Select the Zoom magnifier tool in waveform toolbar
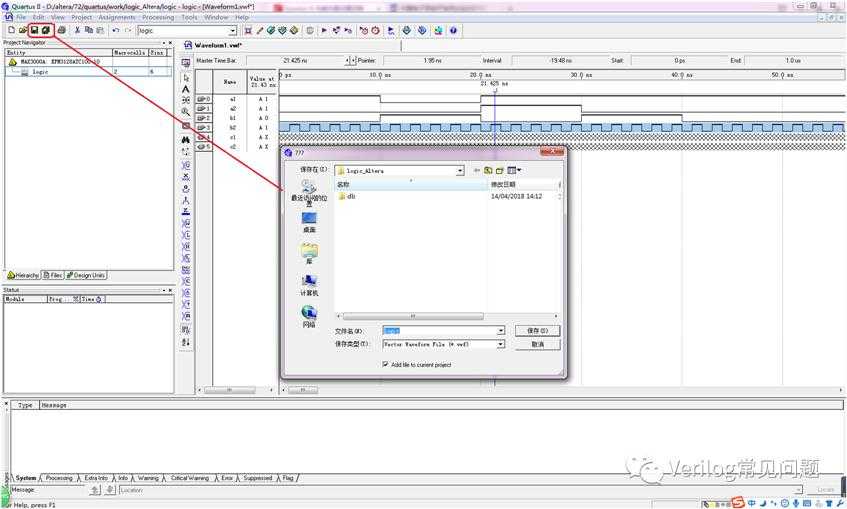Viewport: 847px width, 509px height. pyautogui.click(x=186, y=112)
